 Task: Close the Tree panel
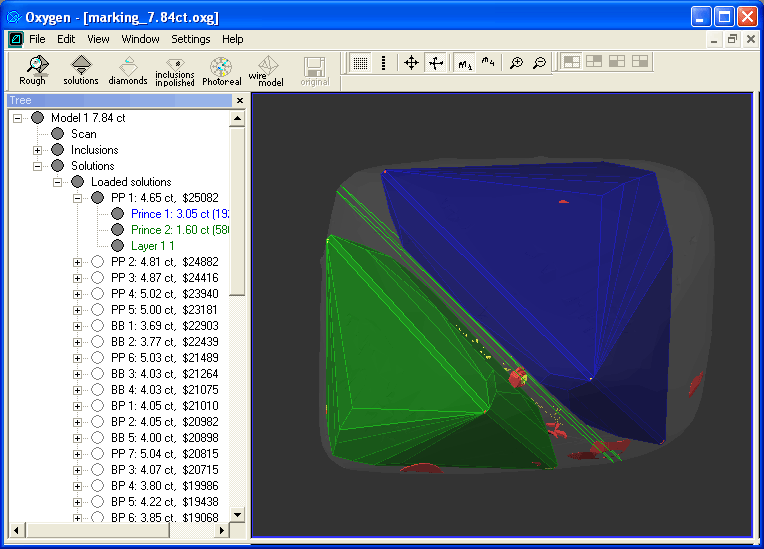[x=240, y=101]
